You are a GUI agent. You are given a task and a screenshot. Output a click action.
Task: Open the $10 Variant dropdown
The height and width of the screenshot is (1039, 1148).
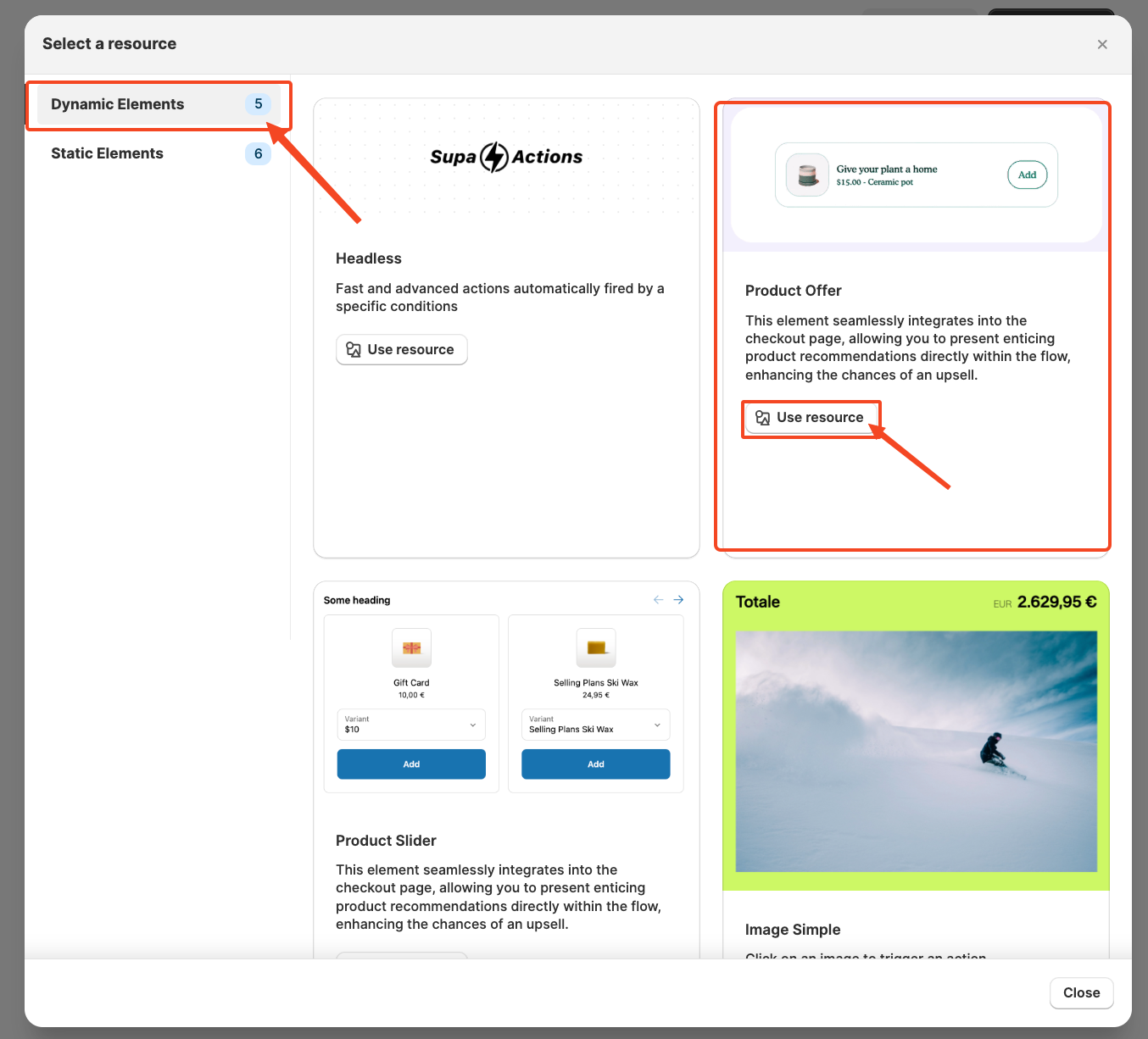[x=411, y=725]
